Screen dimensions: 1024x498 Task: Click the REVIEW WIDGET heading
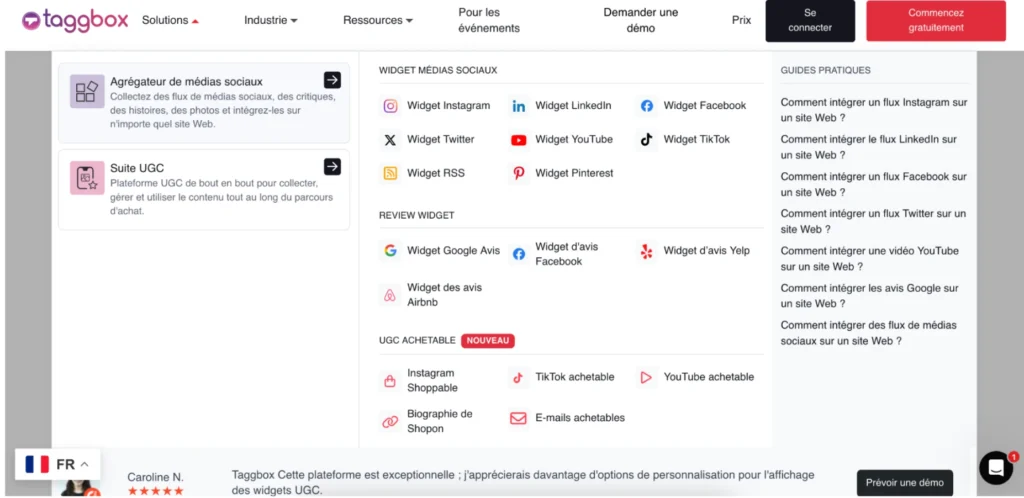(x=417, y=215)
